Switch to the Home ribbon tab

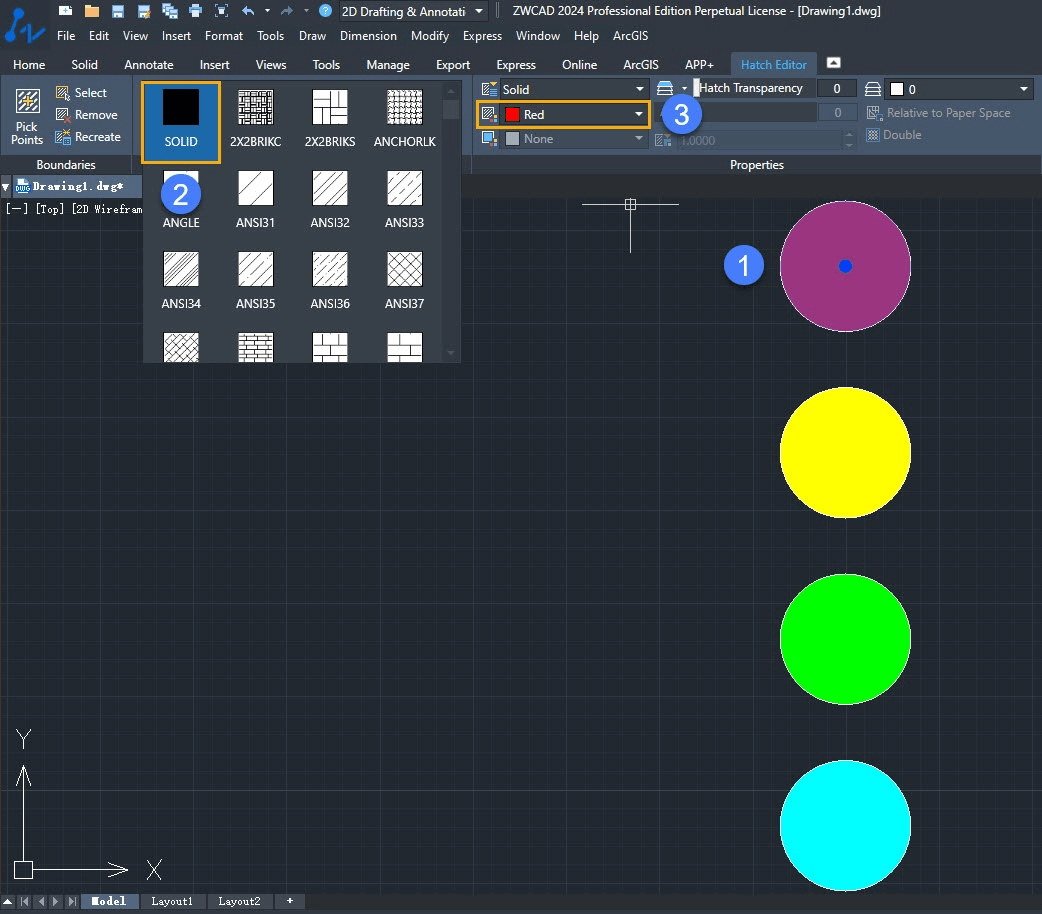point(29,64)
